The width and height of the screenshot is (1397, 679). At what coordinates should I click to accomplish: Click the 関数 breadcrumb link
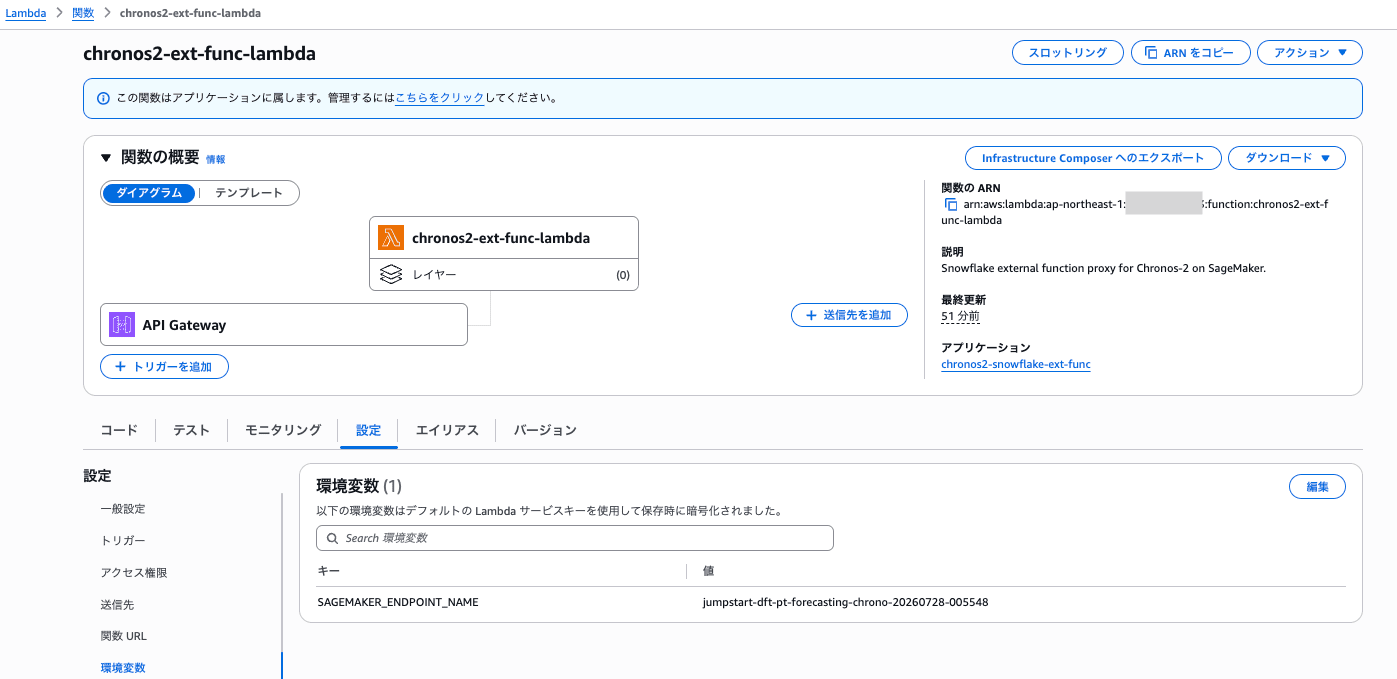click(83, 13)
